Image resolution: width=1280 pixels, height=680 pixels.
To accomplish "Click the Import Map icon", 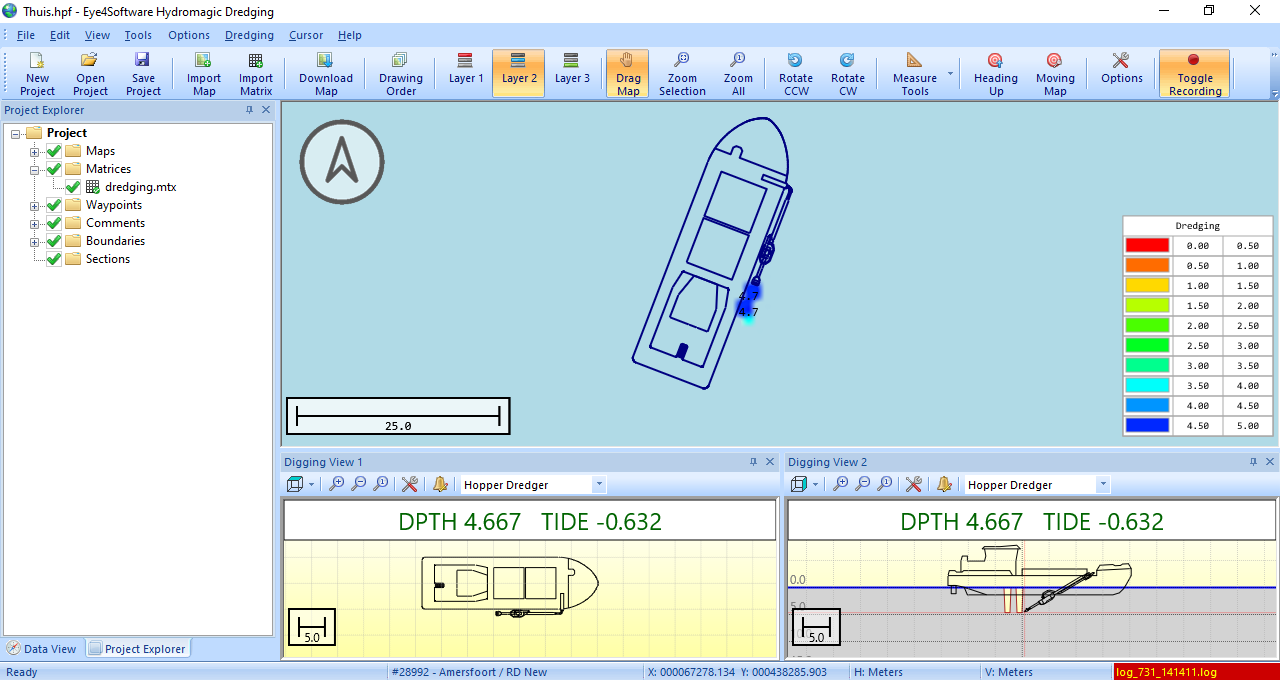I will tap(204, 73).
